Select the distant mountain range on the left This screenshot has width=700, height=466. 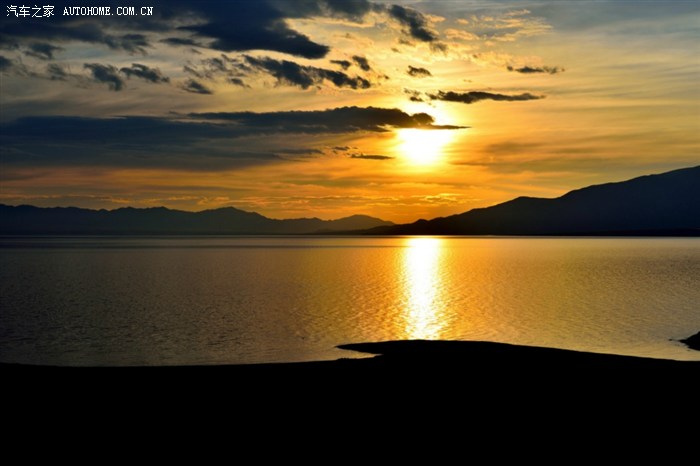[x=150, y=220]
